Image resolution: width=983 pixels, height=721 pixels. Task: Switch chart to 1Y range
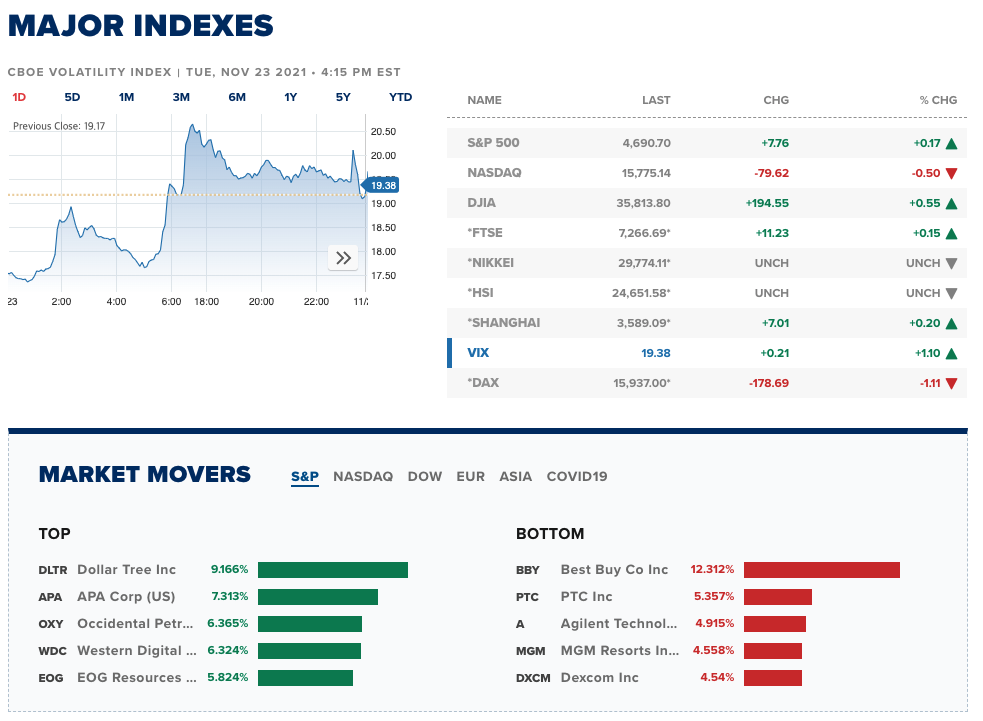click(x=290, y=97)
